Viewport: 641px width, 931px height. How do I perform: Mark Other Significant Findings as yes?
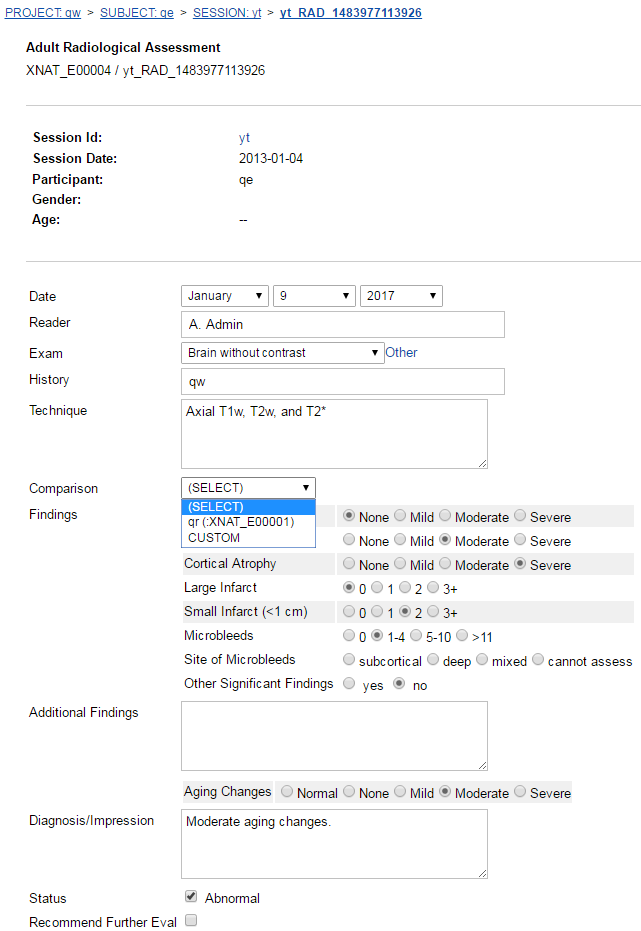click(x=348, y=685)
